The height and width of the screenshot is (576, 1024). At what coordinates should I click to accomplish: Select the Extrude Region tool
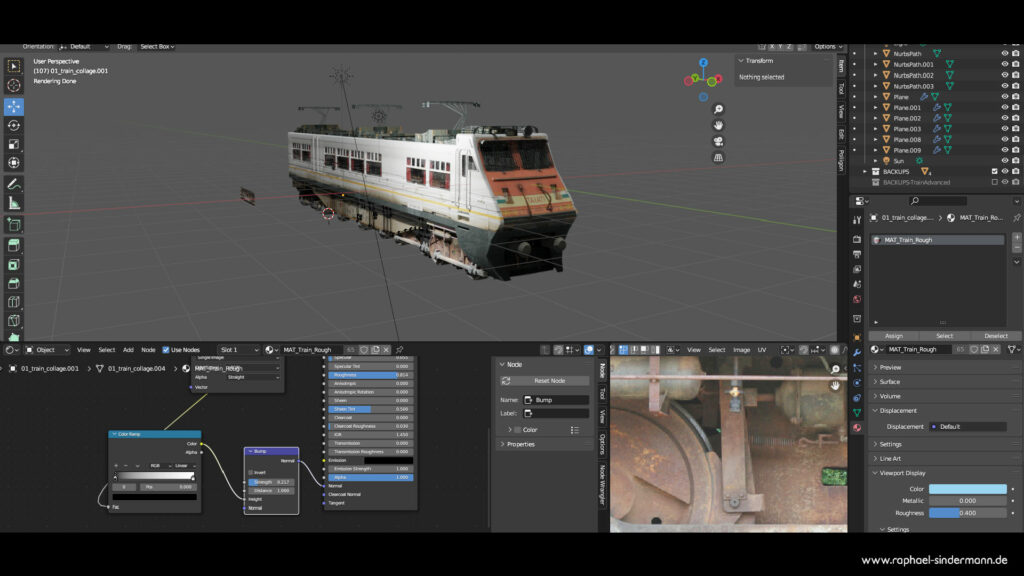click(14, 246)
